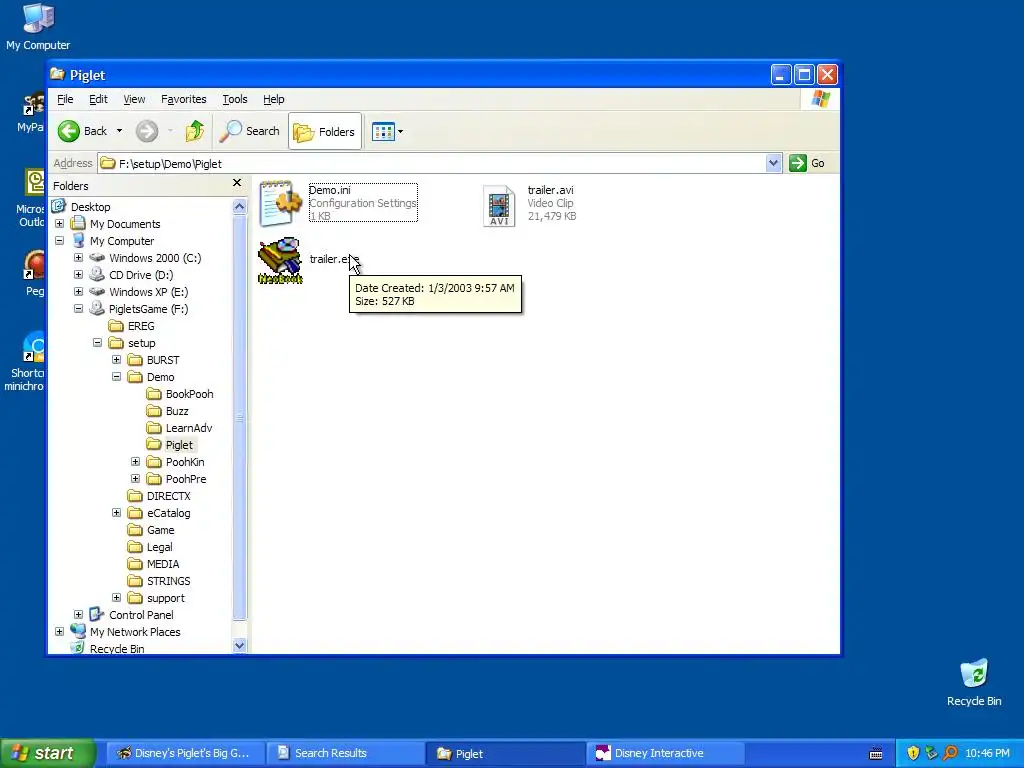This screenshot has width=1024, height=768.
Task: Open the Tools menu
Action: [x=234, y=99]
